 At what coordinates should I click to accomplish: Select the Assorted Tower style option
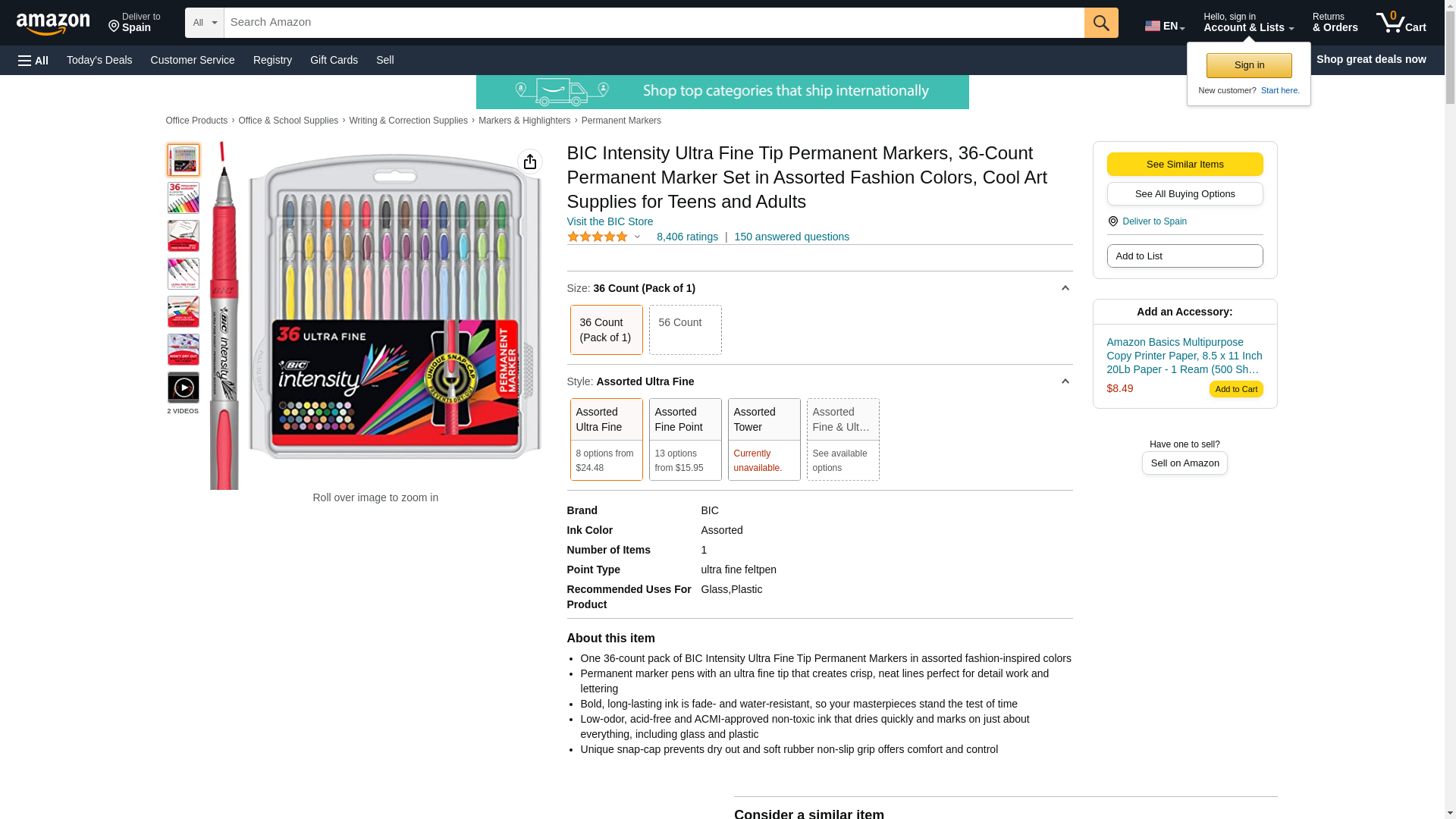pyautogui.click(x=764, y=439)
